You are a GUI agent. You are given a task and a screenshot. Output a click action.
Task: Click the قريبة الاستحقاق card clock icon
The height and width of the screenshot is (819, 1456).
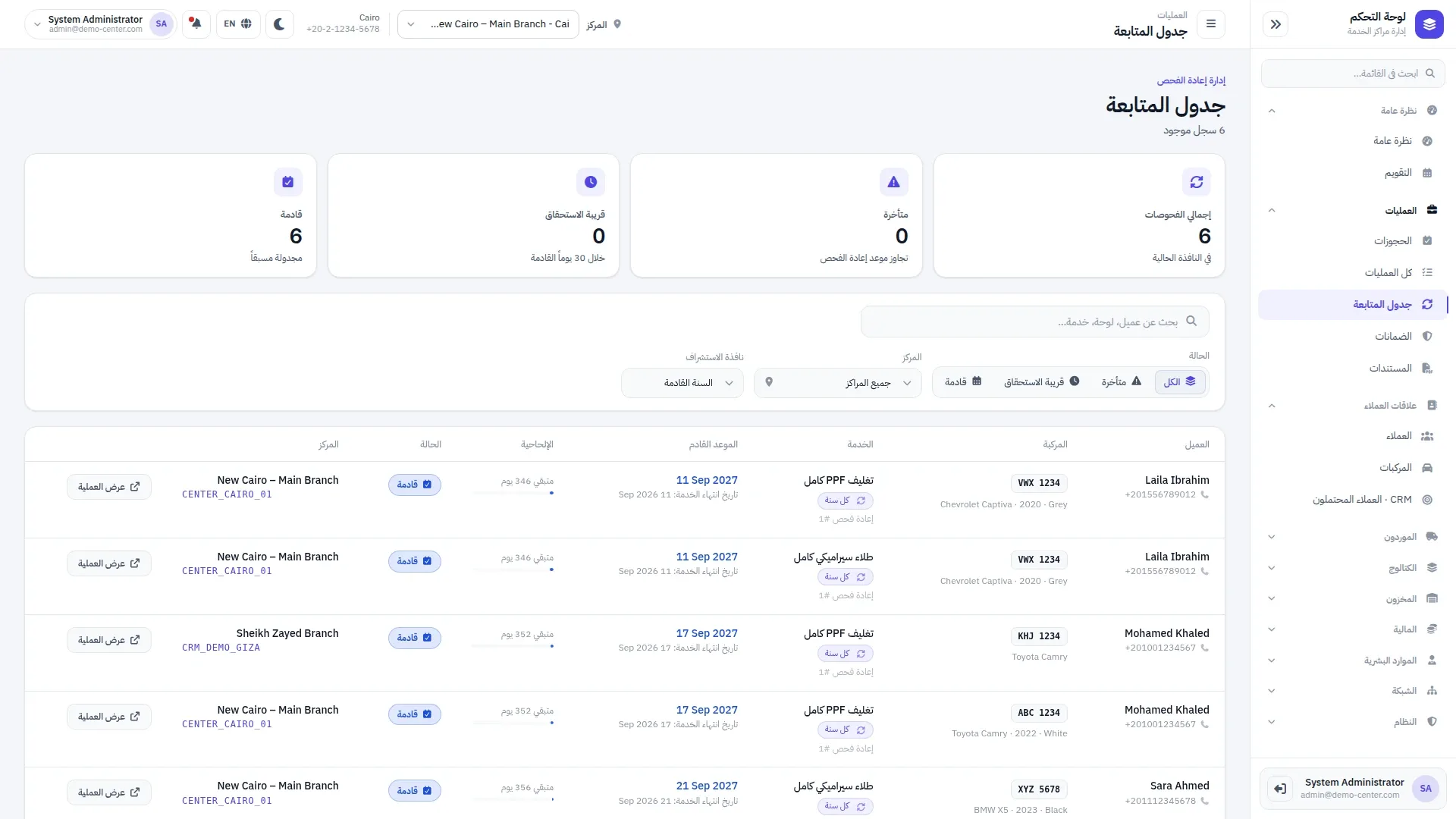pyautogui.click(x=591, y=182)
